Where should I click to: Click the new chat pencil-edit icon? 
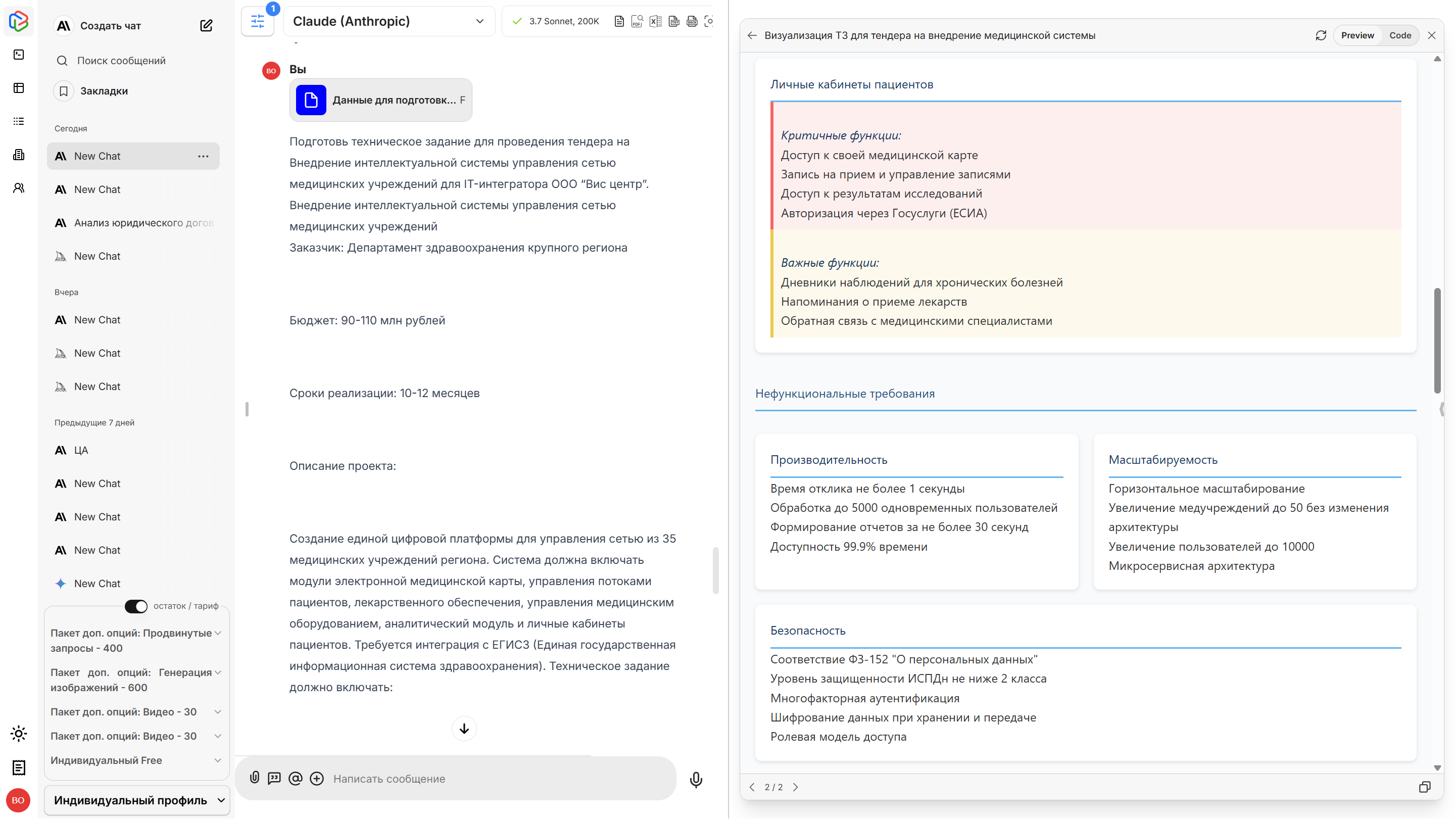pyautogui.click(x=206, y=25)
